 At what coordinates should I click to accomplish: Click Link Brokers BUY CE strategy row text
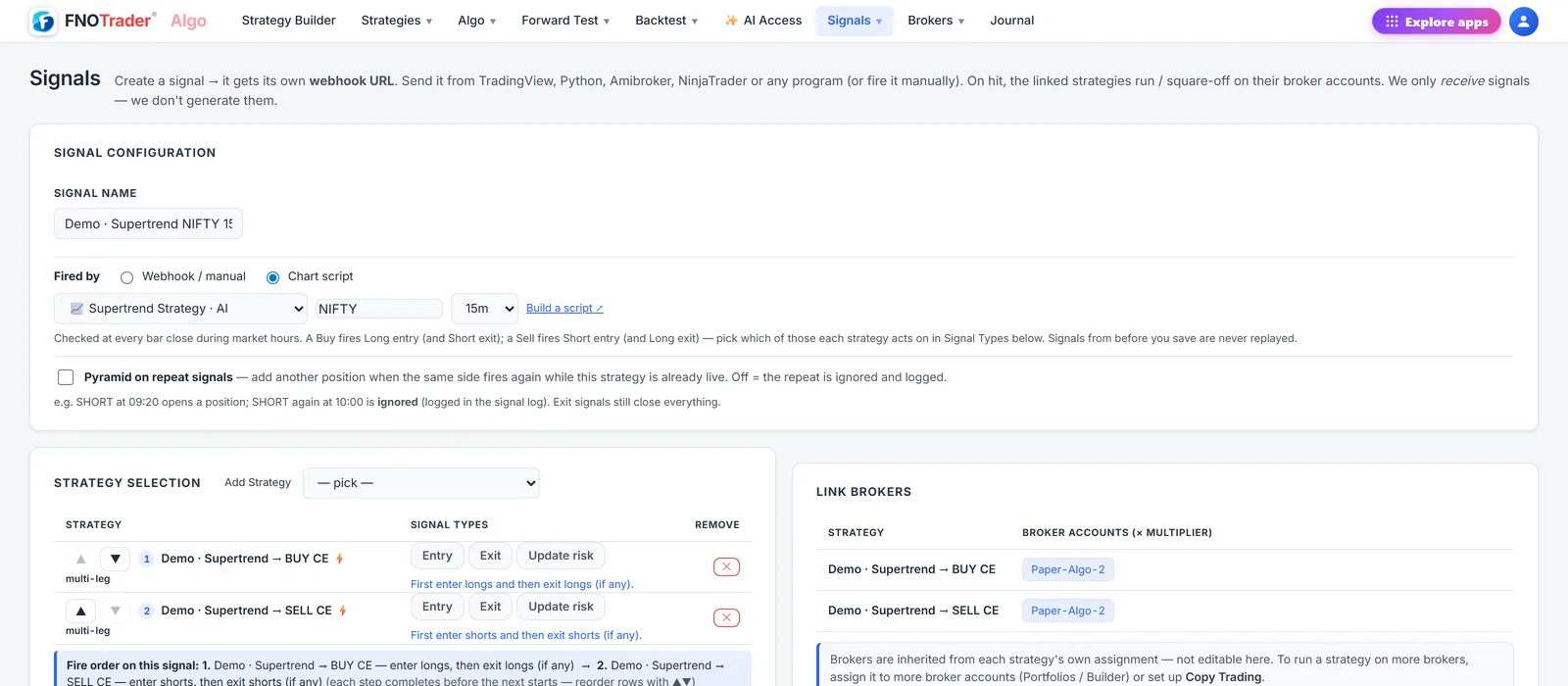point(911,569)
